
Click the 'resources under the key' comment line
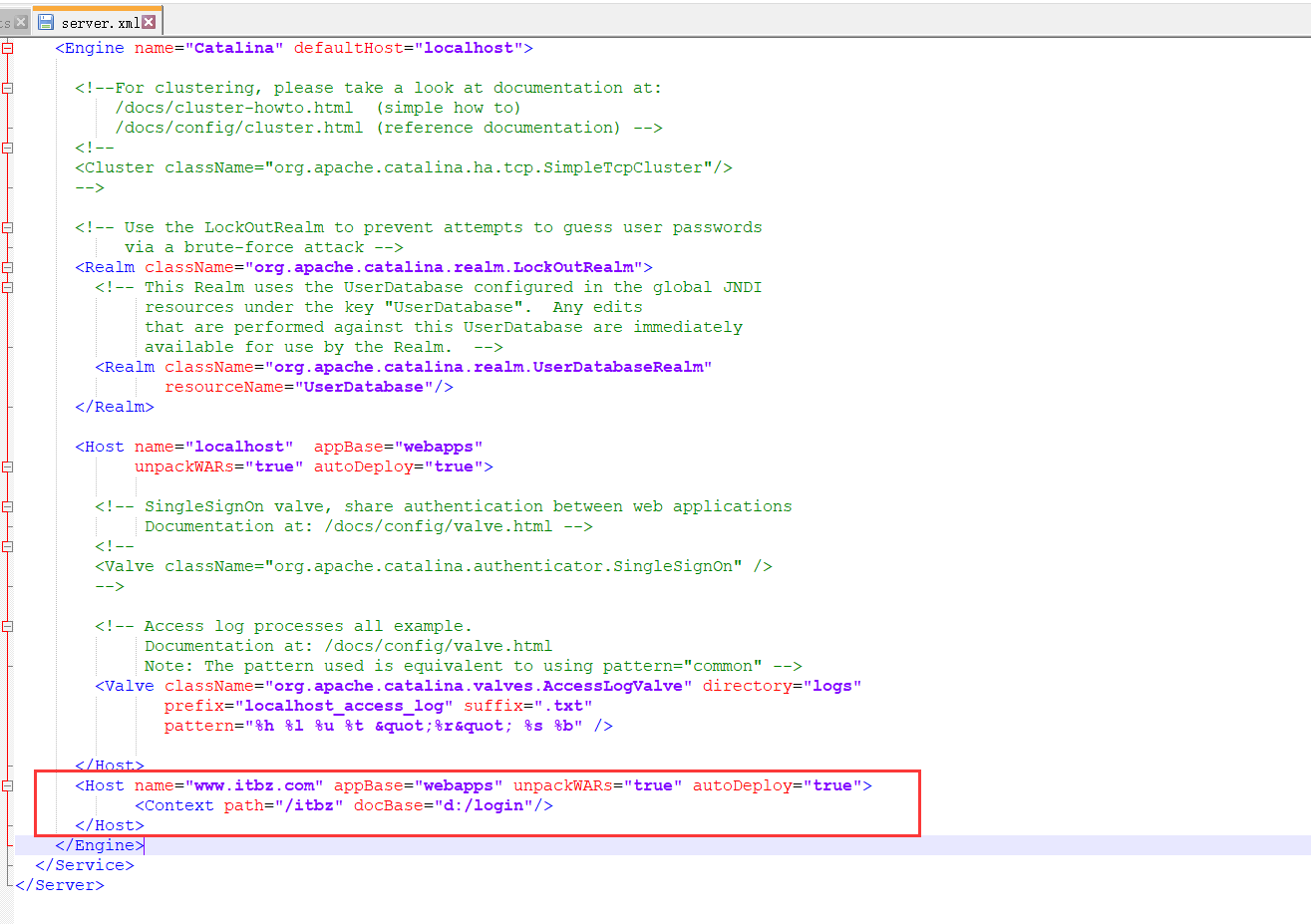point(394,307)
